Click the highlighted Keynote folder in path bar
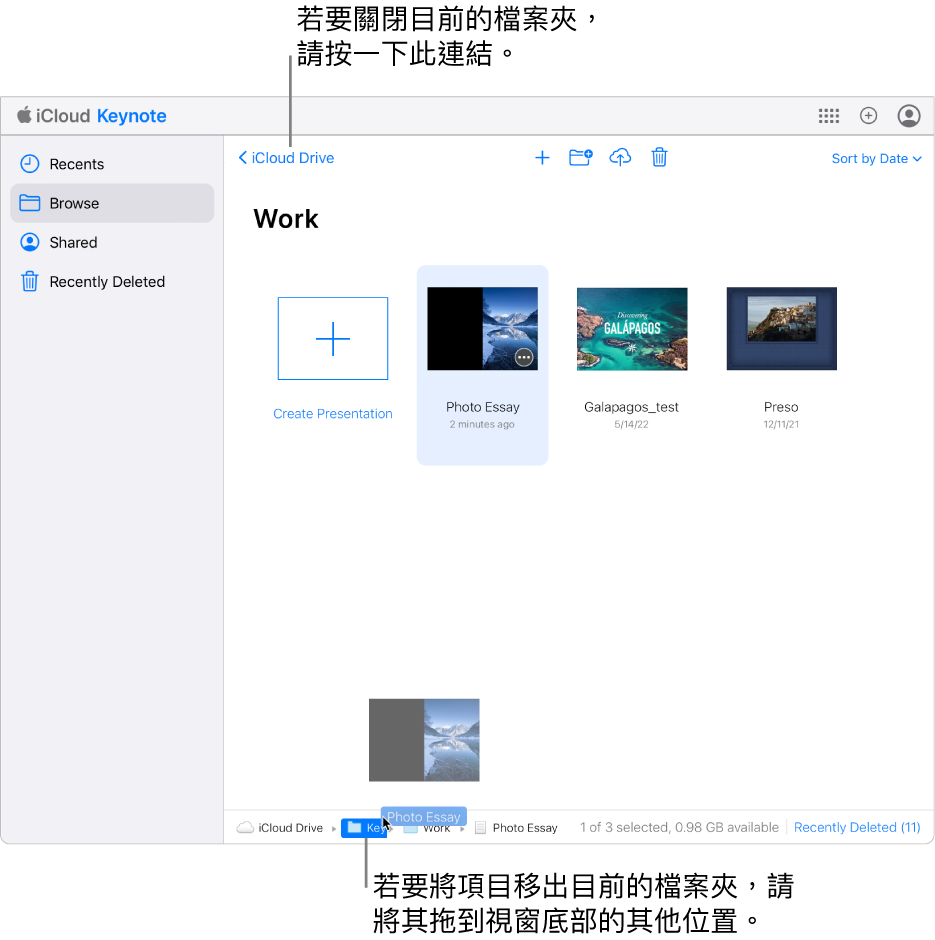Viewport: 935px width, 940px height. [364, 828]
